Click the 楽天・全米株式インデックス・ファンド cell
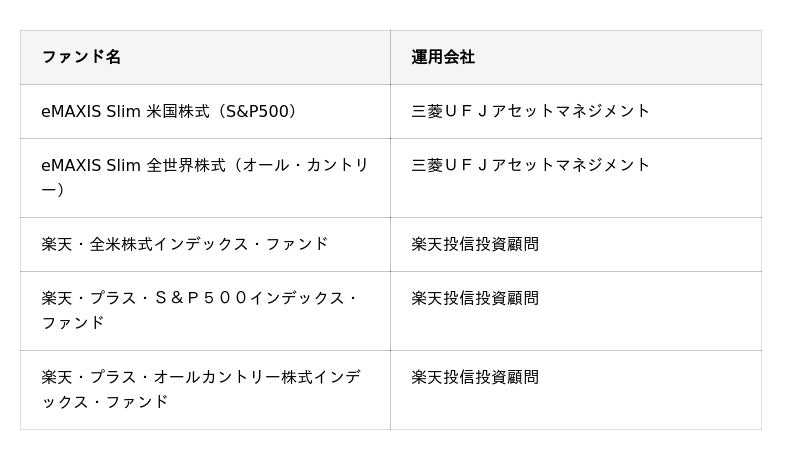 pyautogui.click(x=184, y=244)
